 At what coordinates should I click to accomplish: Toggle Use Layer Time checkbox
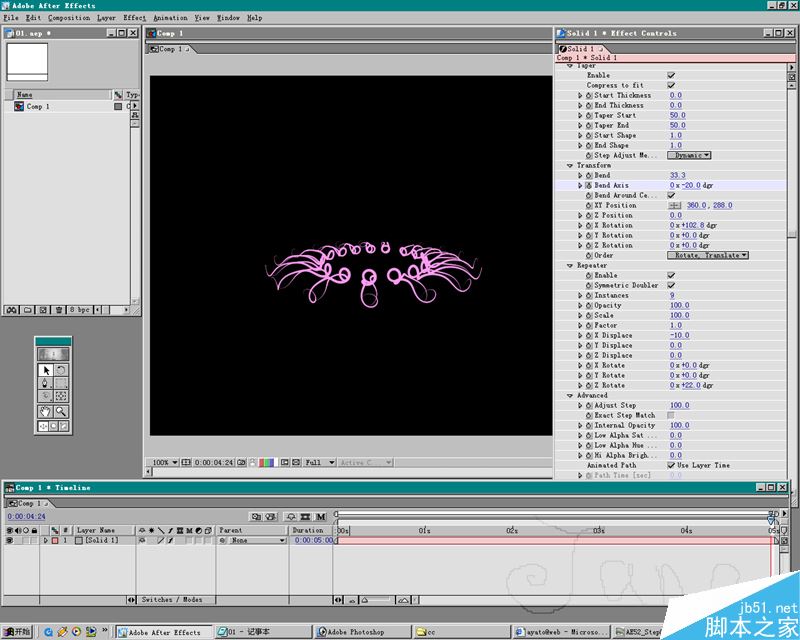pyautogui.click(x=671, y=465)
